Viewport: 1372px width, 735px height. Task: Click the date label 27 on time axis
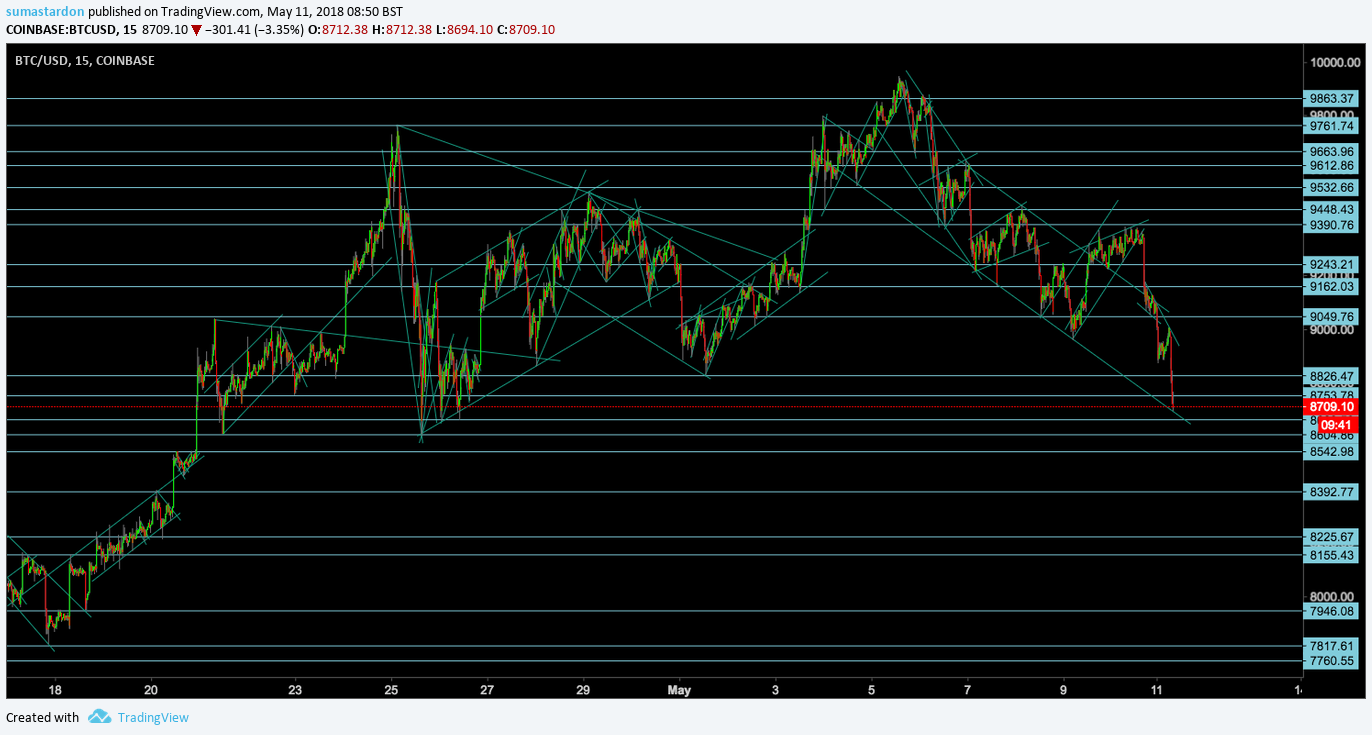(x=487, y=690)
